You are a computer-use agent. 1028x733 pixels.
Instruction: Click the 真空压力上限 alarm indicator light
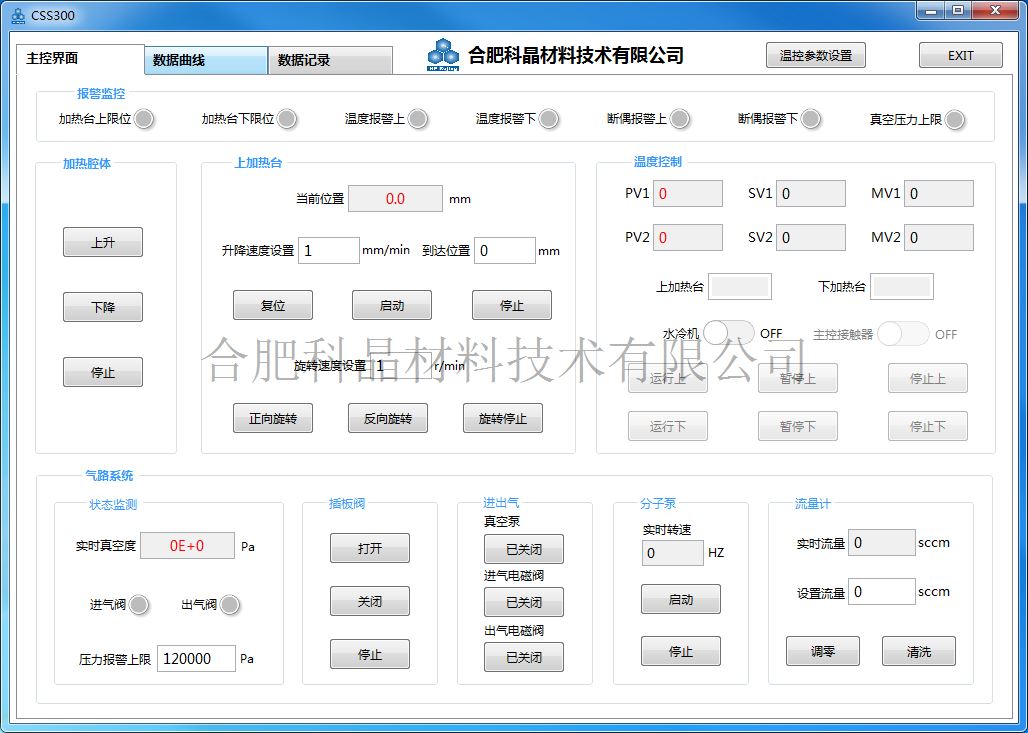pyautogui.click(x=955, y=119)
